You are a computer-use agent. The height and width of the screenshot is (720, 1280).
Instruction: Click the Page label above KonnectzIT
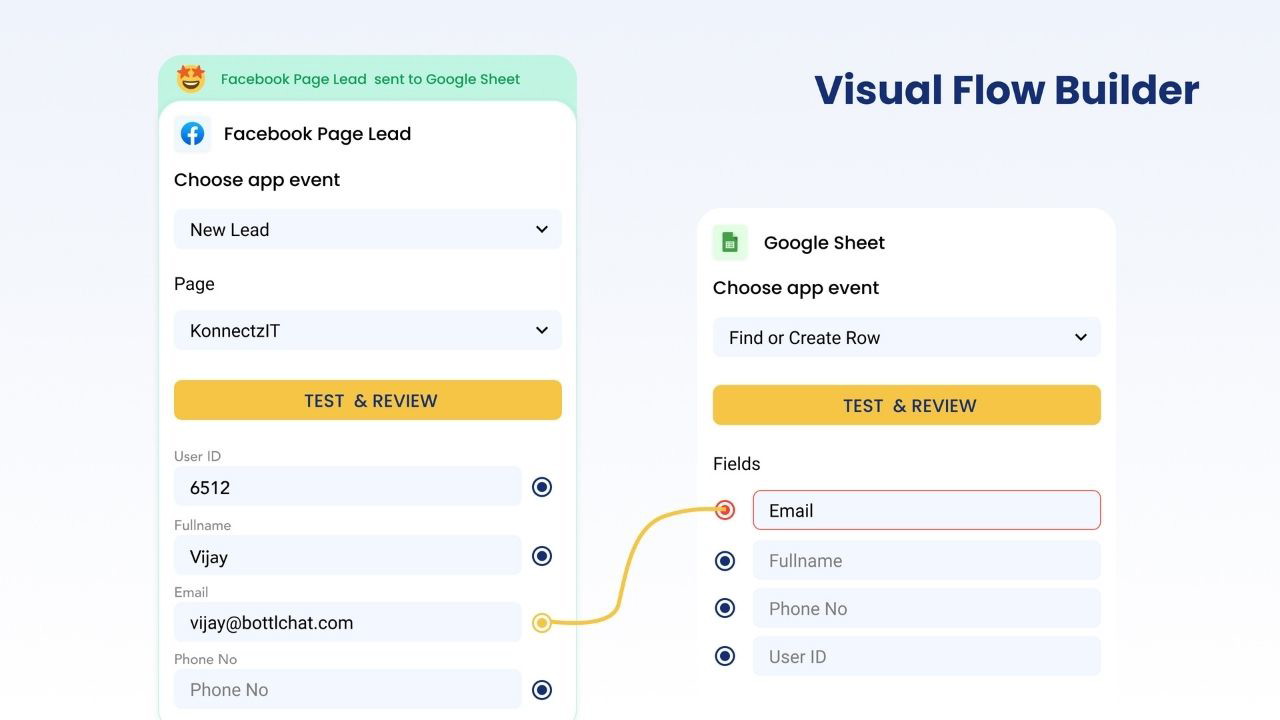point(194,284)
